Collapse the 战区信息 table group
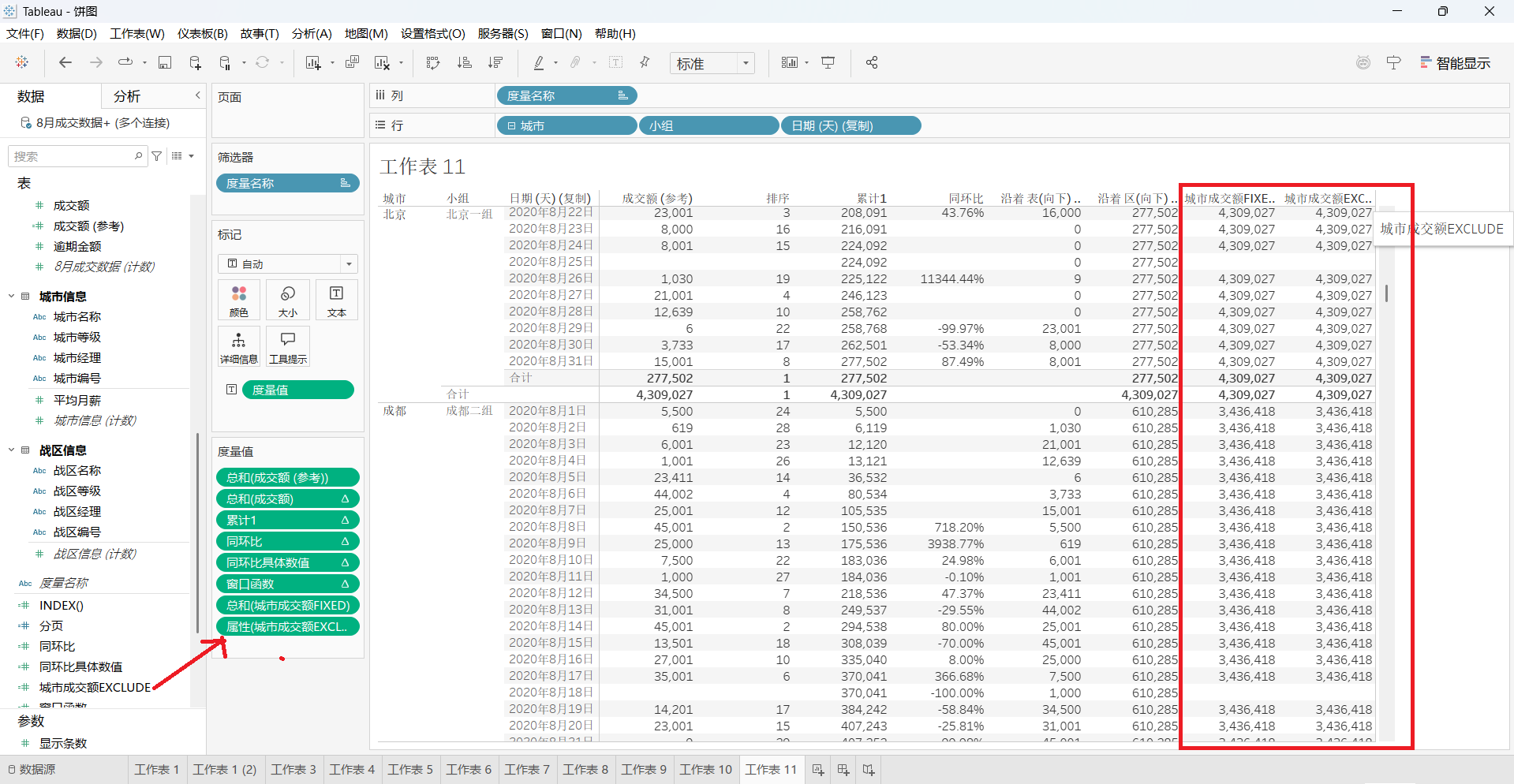 tap(11, 450)
